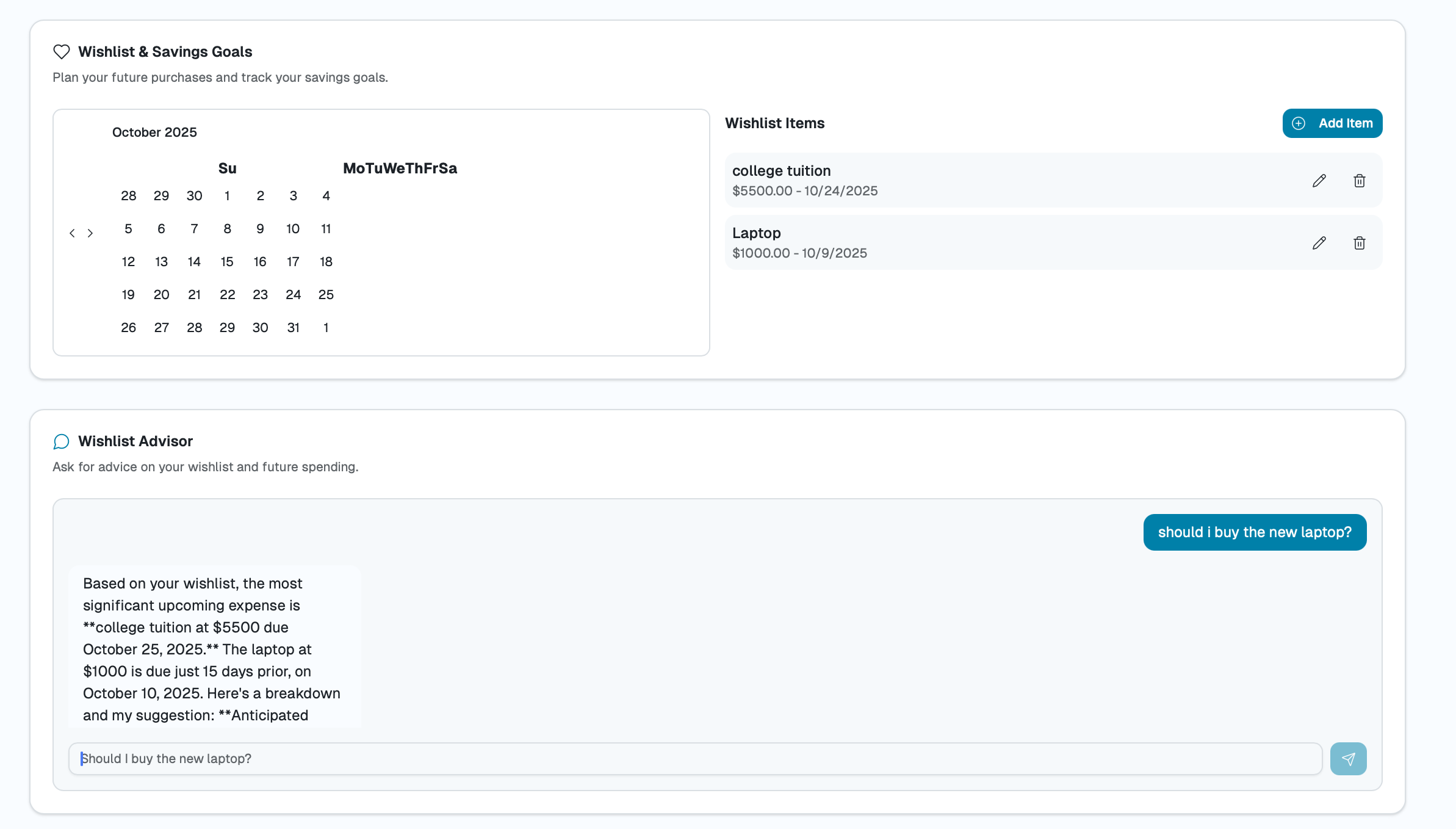Click the college tuition item row

click(976, 181)
